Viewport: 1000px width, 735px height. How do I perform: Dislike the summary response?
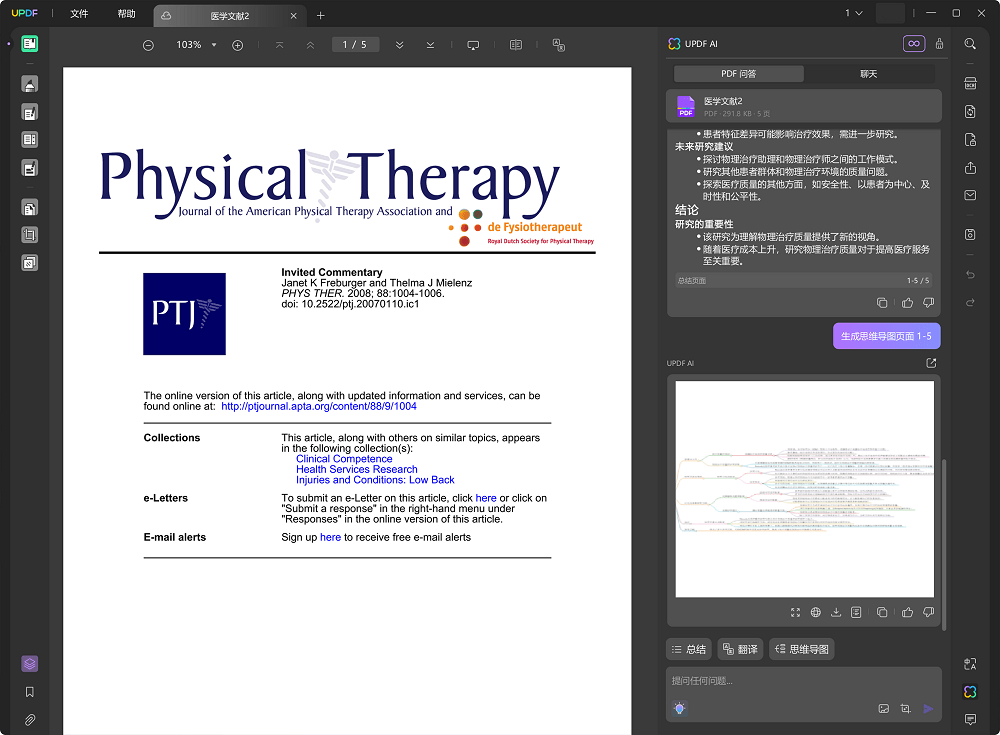(x=929, y=303)
